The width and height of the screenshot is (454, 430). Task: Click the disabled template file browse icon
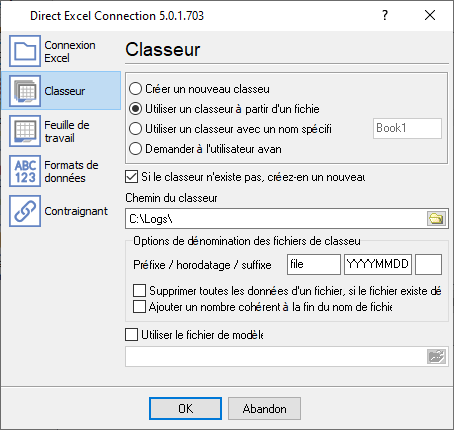tap(436, 357)
